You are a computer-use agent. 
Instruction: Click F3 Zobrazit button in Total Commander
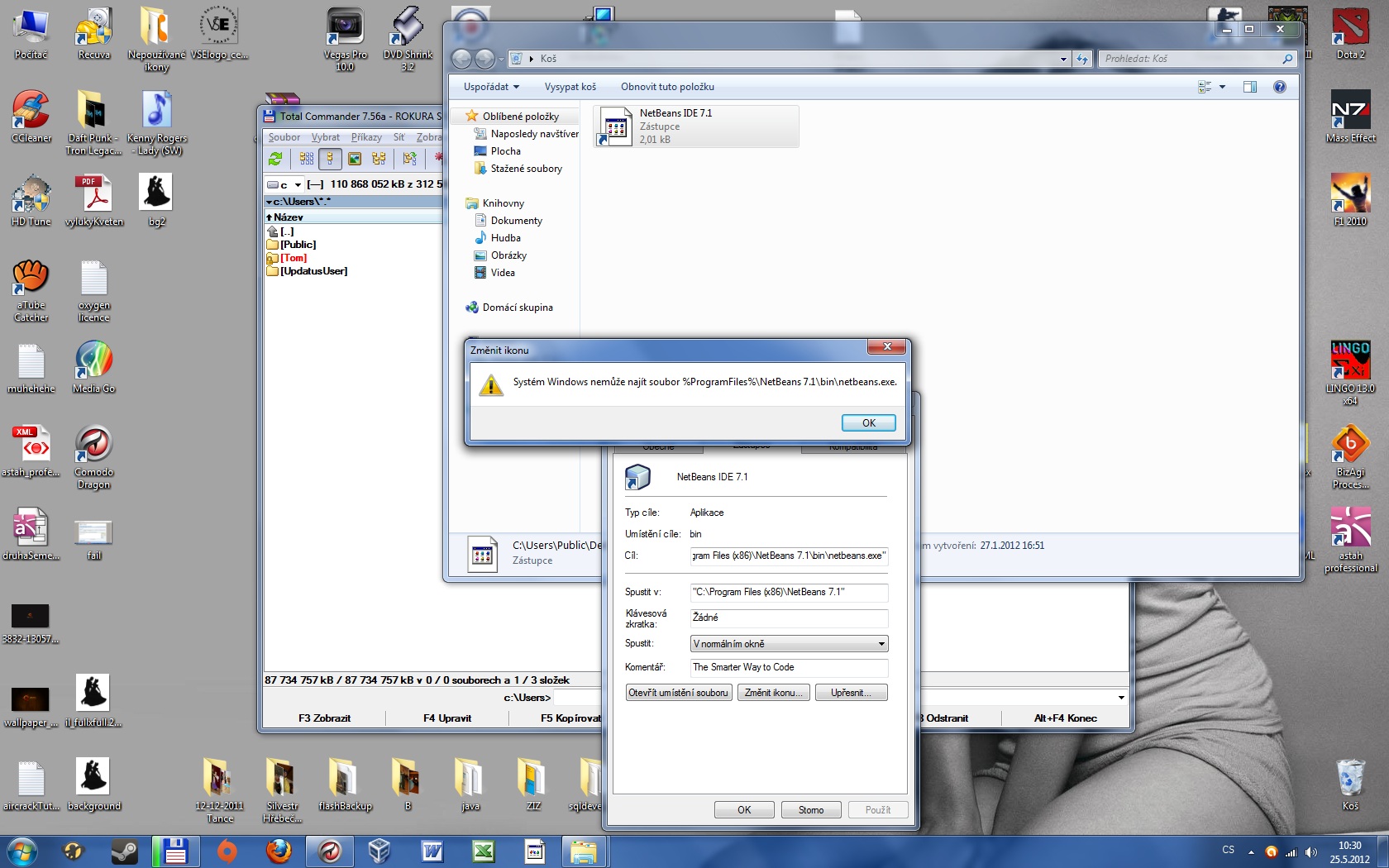[324, 718]
